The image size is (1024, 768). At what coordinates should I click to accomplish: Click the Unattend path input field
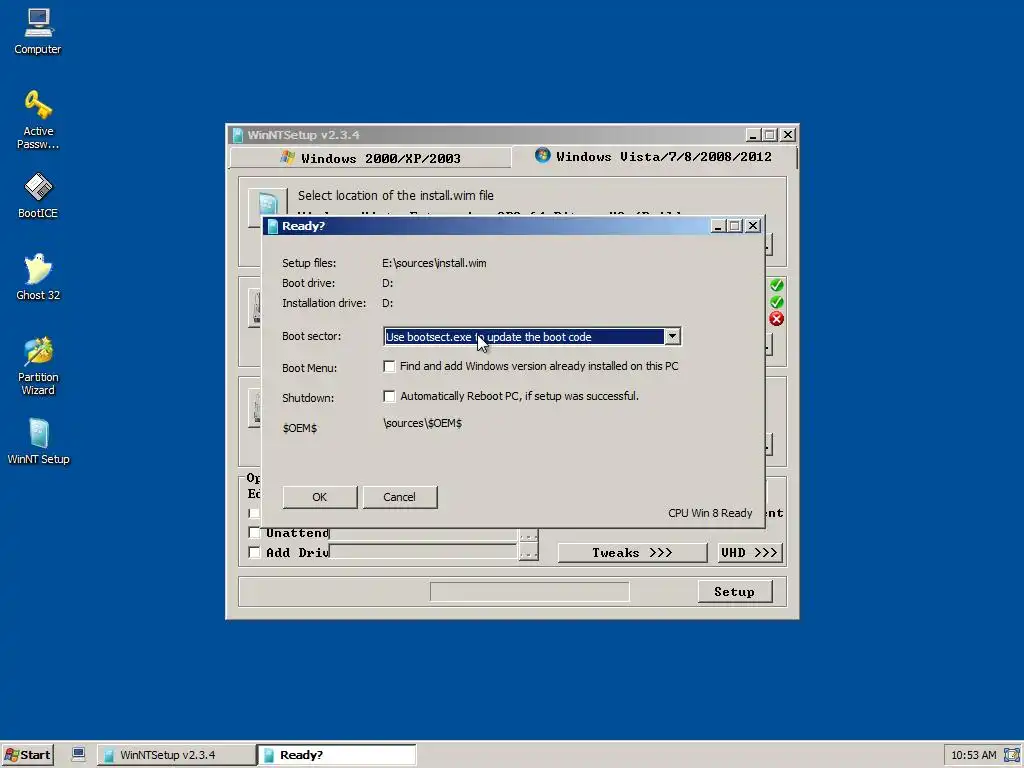point(423,534)
